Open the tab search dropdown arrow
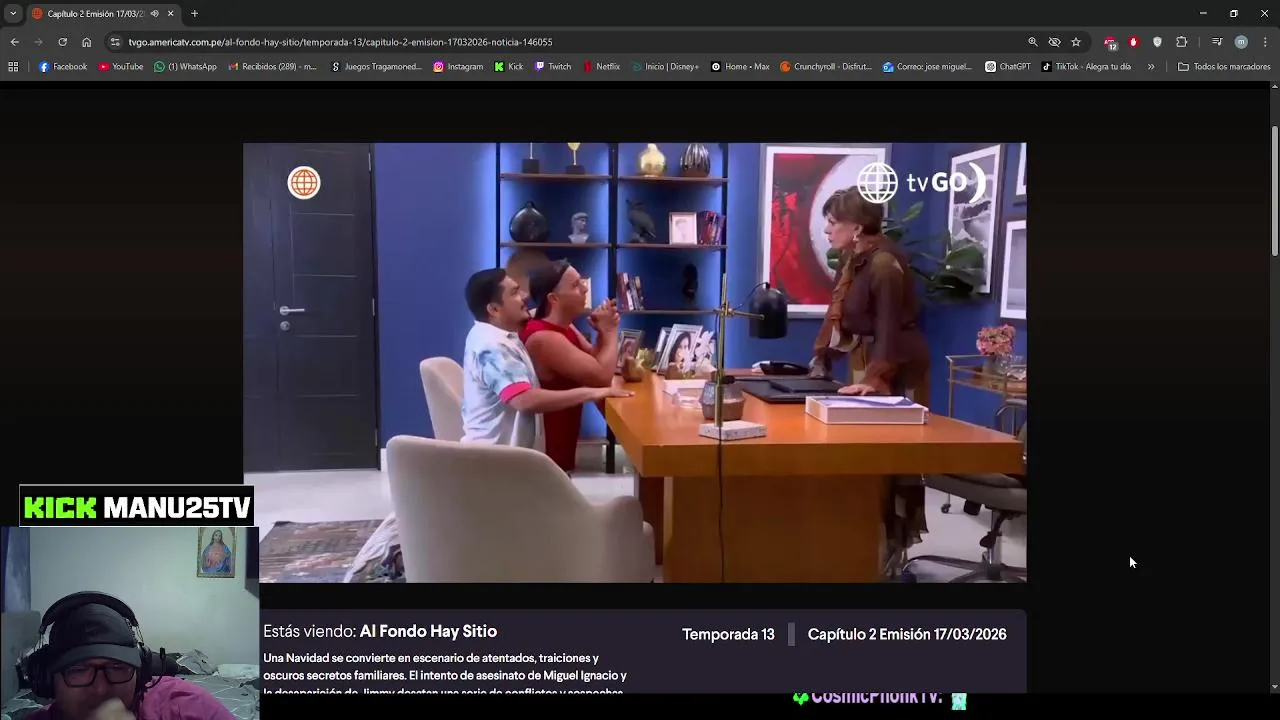Viewport: 1280px width, 720px height. tap(13, 14)
